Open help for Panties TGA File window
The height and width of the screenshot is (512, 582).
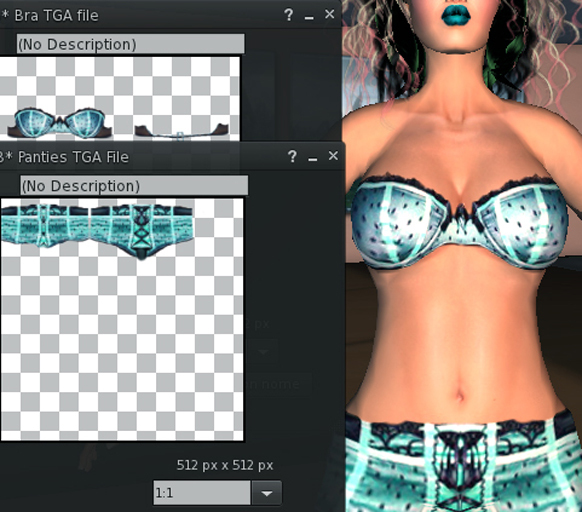click(292, 156)
